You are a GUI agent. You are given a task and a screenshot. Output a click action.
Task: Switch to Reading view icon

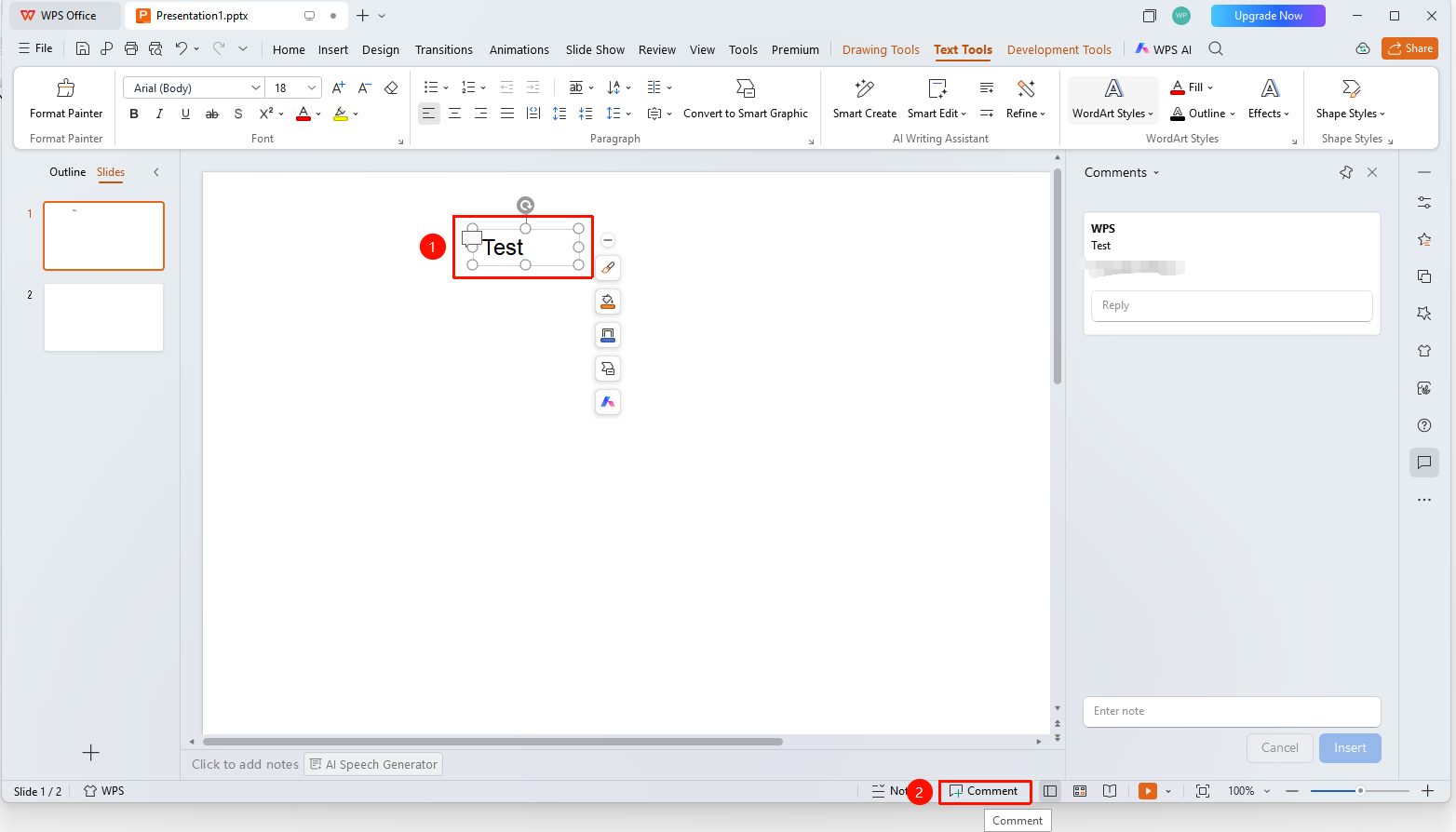[1110, 791]
